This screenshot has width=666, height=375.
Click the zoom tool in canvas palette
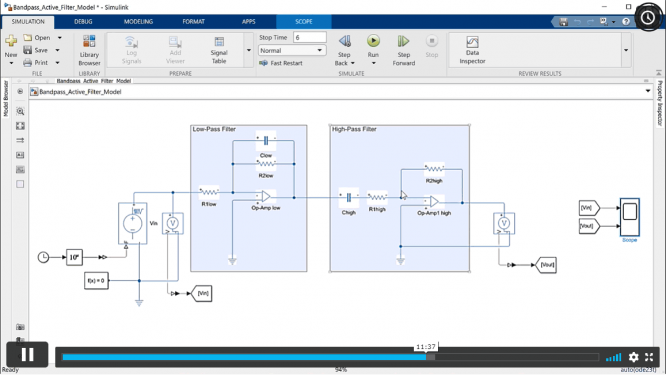[x=20, y=111]
